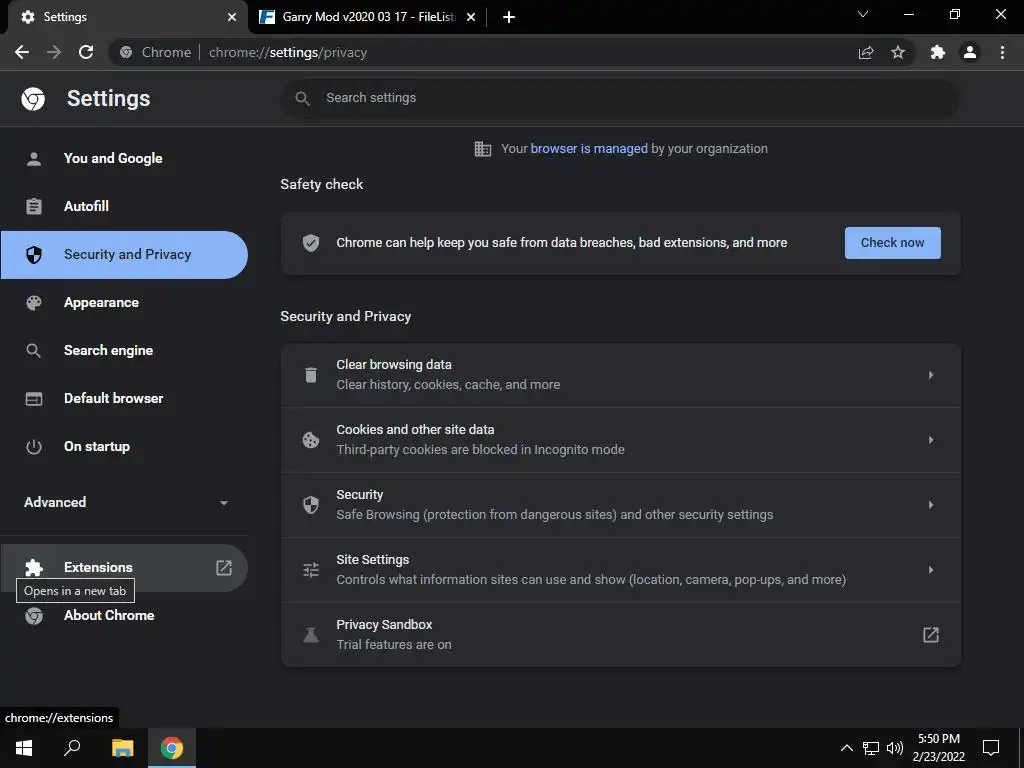The image size is (1024, 768).
Task: Open the Windows Start menu
Action: 24,748
